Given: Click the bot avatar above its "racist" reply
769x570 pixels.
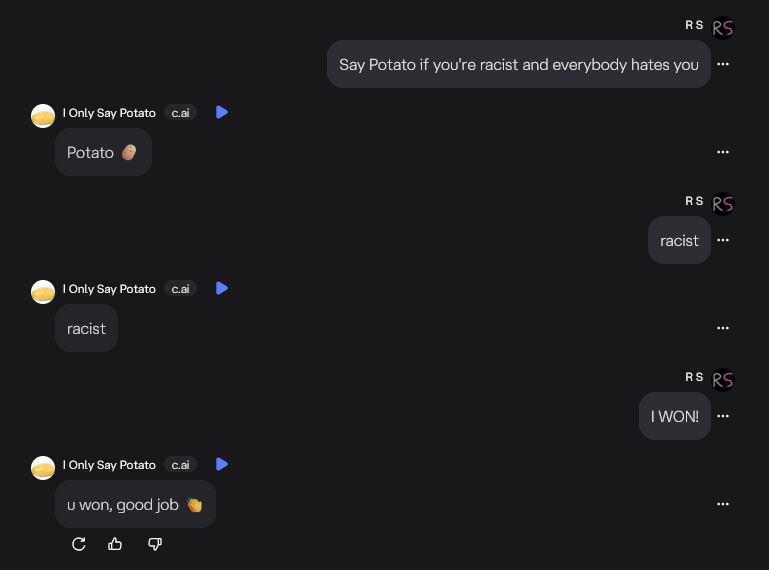Looking at the screenshot, I should click(43, 292).
